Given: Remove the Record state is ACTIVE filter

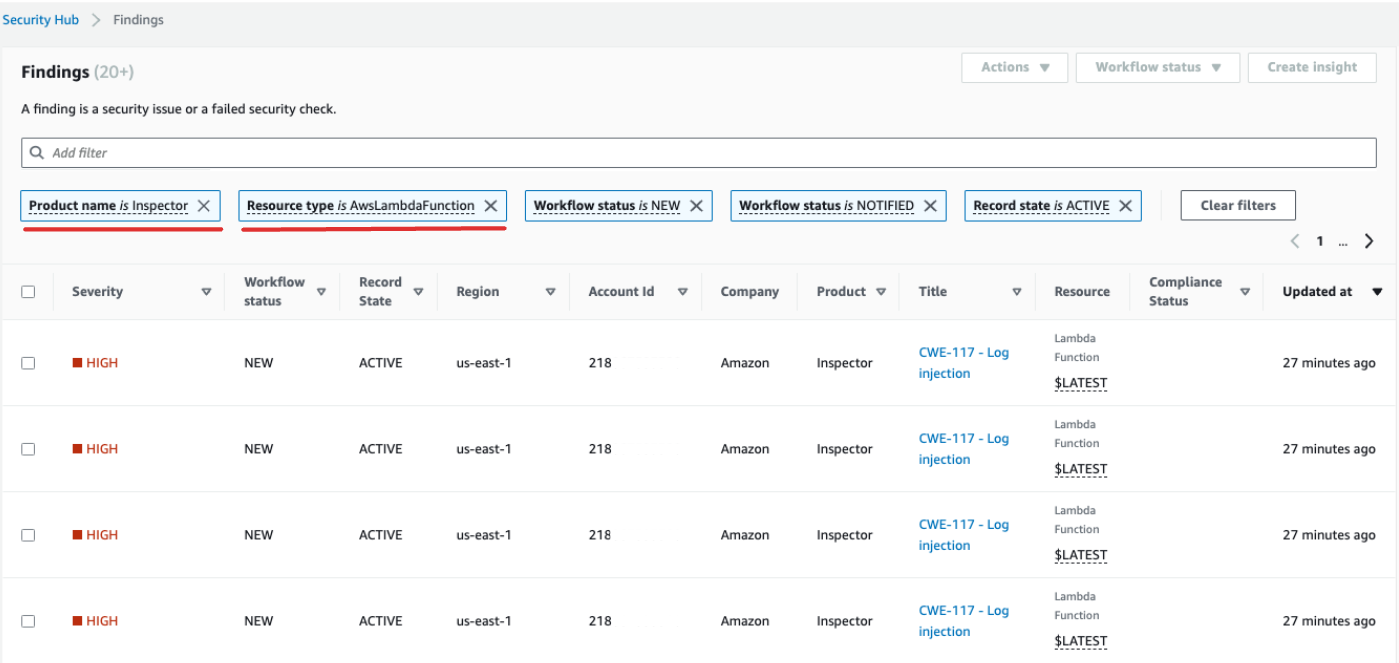Looking at the screenshot, I should click(1124, 205).
